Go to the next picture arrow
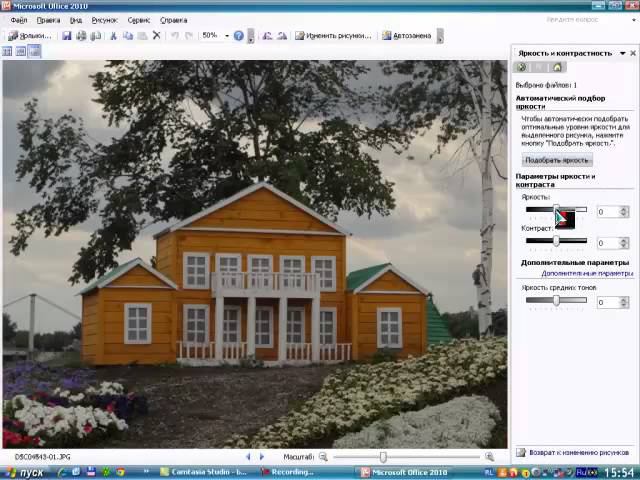Image resolution: width=640 pixels, height=480 pixels. pyautogui.click(x=262, y=457)
